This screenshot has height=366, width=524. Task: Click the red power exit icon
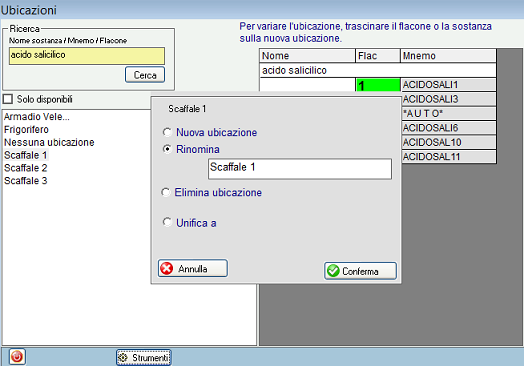tap(17, 357)
